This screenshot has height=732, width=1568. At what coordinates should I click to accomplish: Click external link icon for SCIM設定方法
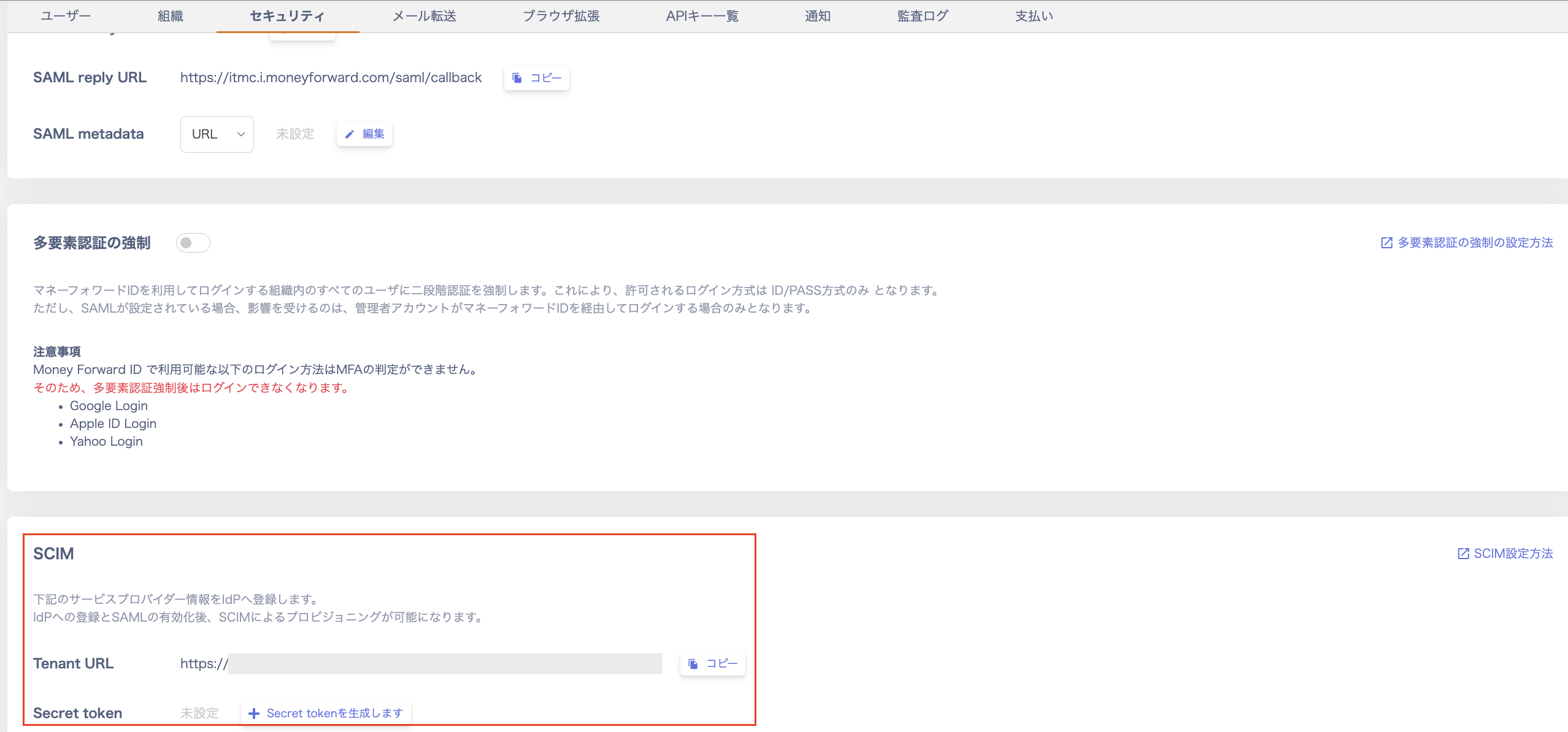tap(1463, 554)
